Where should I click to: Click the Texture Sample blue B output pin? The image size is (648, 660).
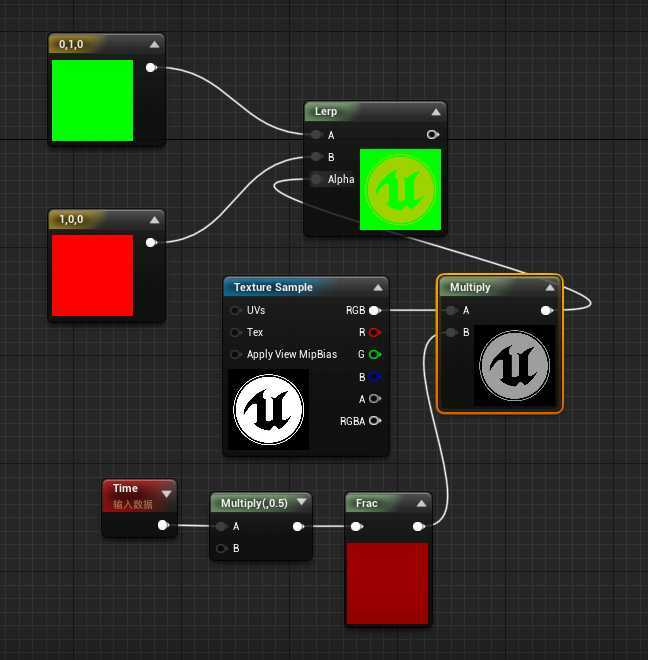coord(375,377)
